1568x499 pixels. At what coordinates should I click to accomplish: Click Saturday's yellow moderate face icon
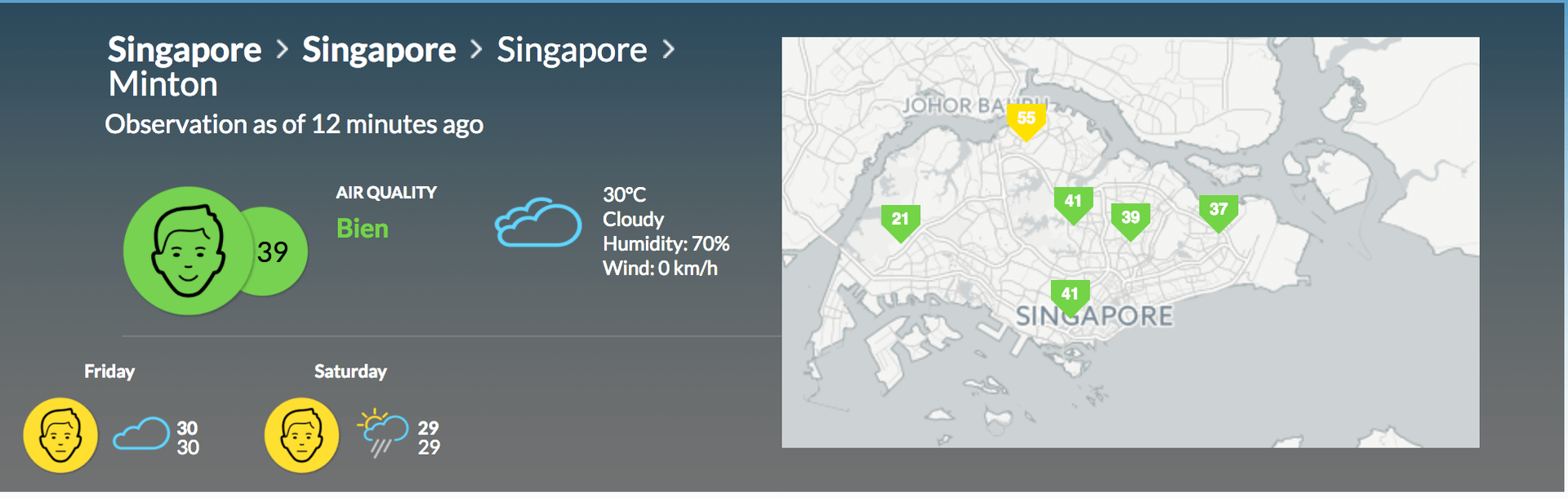tap(302, 435)
